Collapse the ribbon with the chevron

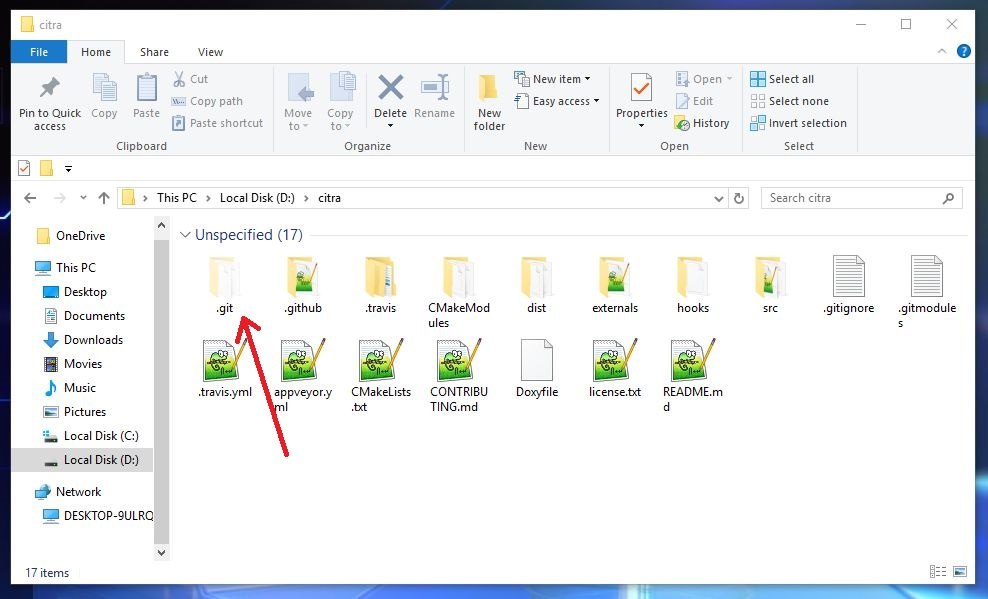coord(942,51)
